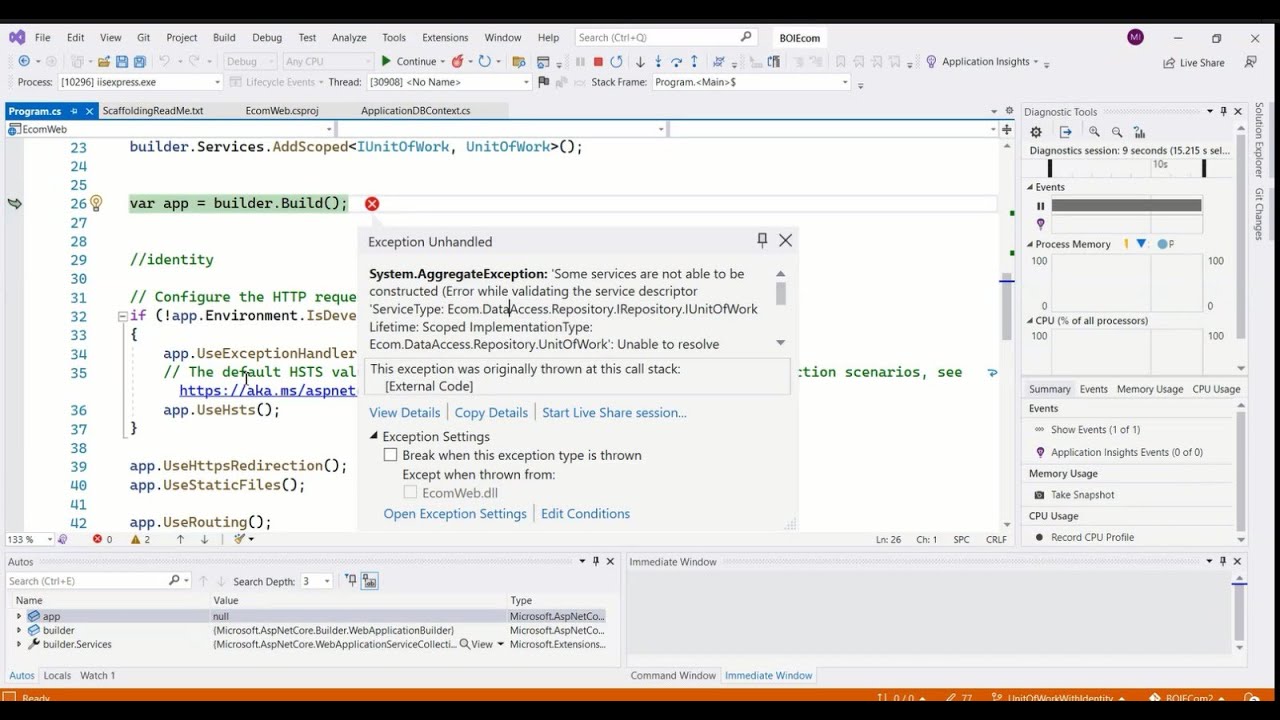
Task: Click the Select Tools export icon in Diagnostic Tools
Action: pos(1065,132)
